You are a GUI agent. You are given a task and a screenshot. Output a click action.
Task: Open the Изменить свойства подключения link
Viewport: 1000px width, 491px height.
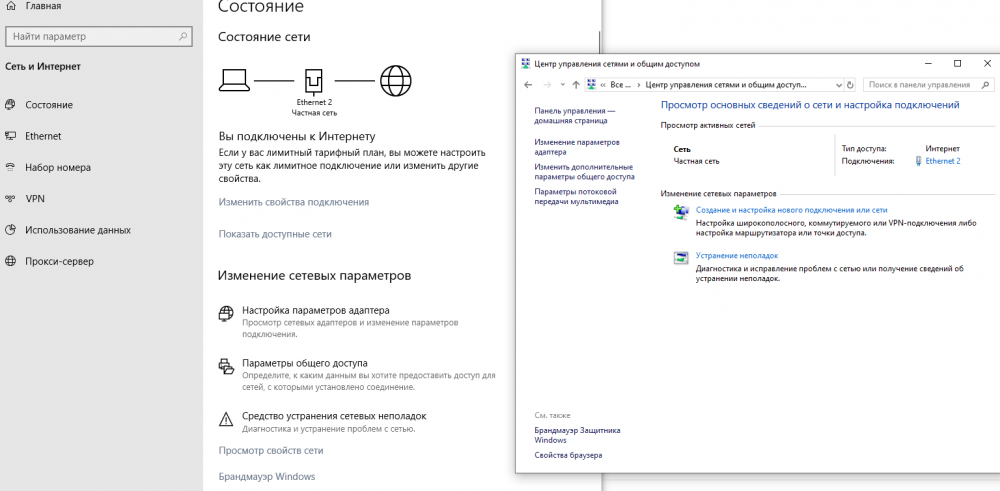click(293, 202)
